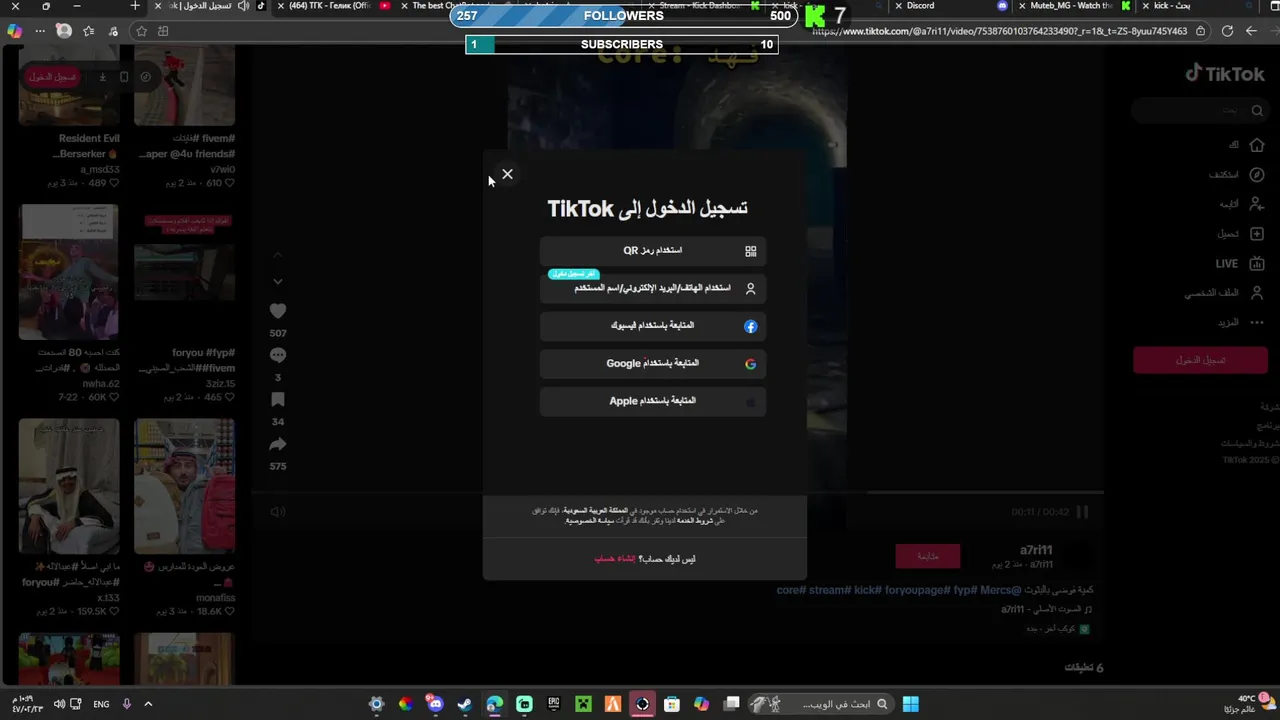Click the QR code icon
Screen dimensions: 1280x720
coord(751,251)
